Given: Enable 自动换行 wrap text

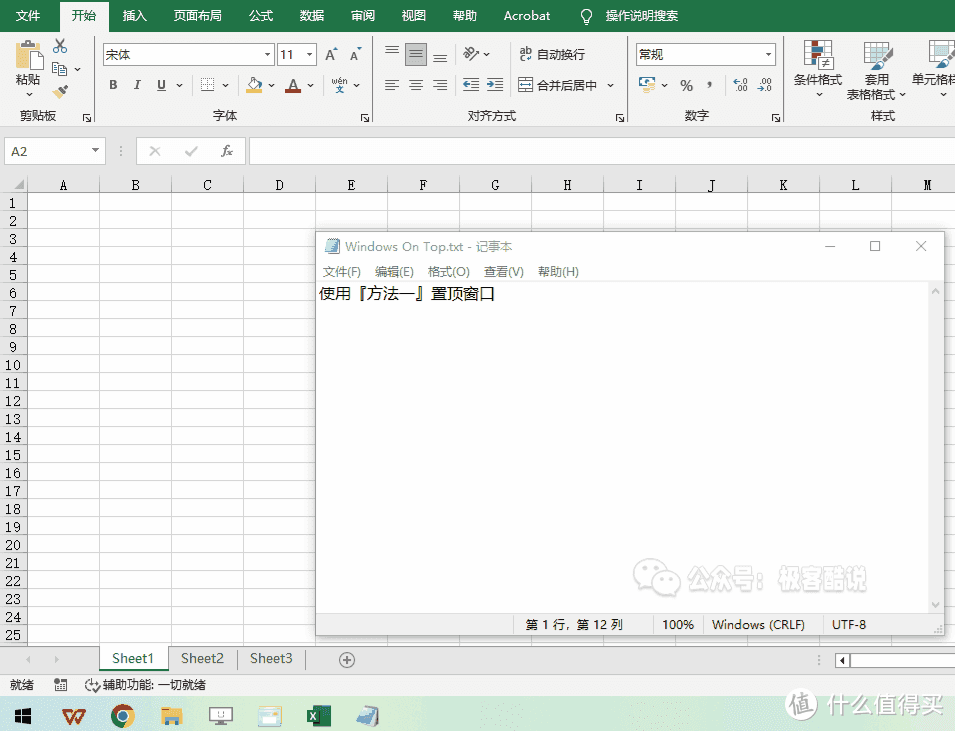Looking at the screenshot, I should point(552,54).
